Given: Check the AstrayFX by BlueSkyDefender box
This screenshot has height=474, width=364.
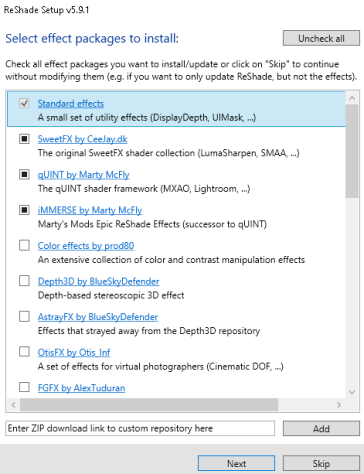Looking at the screenshot, I should (24, 316).
